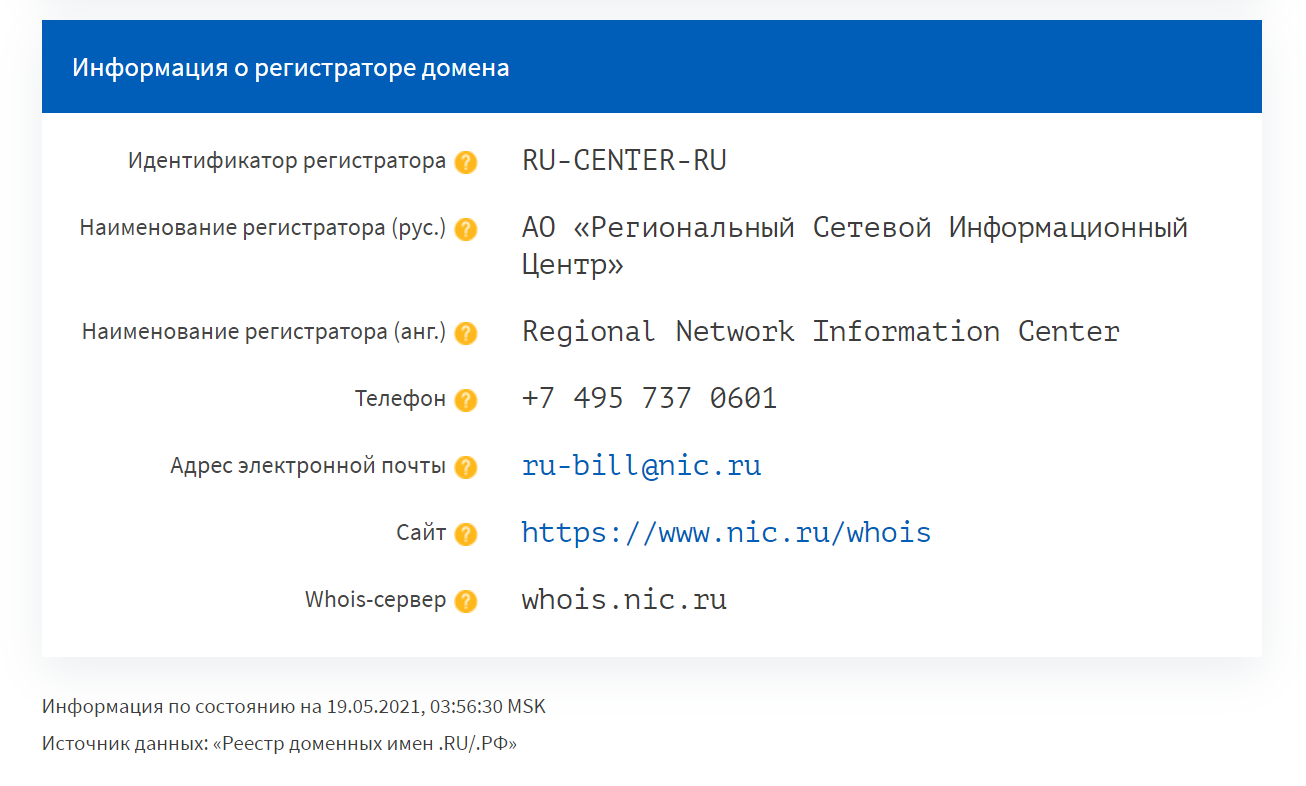Open the Сайт field help icon
This screenshot has height=786, width=1306.
[466, 534]
